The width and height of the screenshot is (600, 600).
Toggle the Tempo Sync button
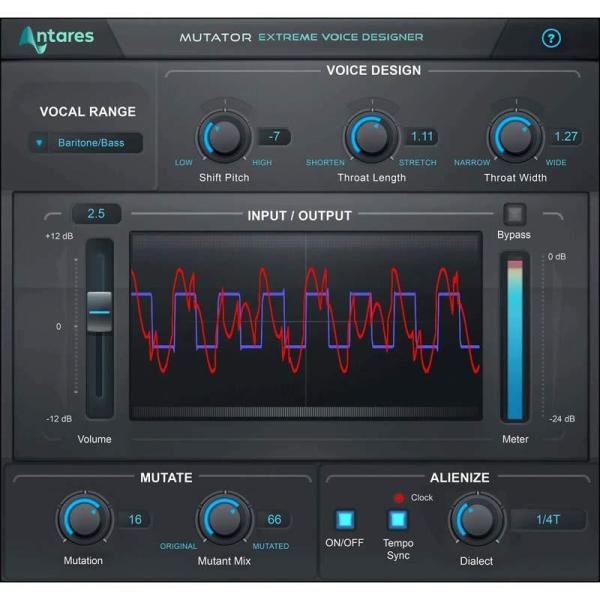398,520
